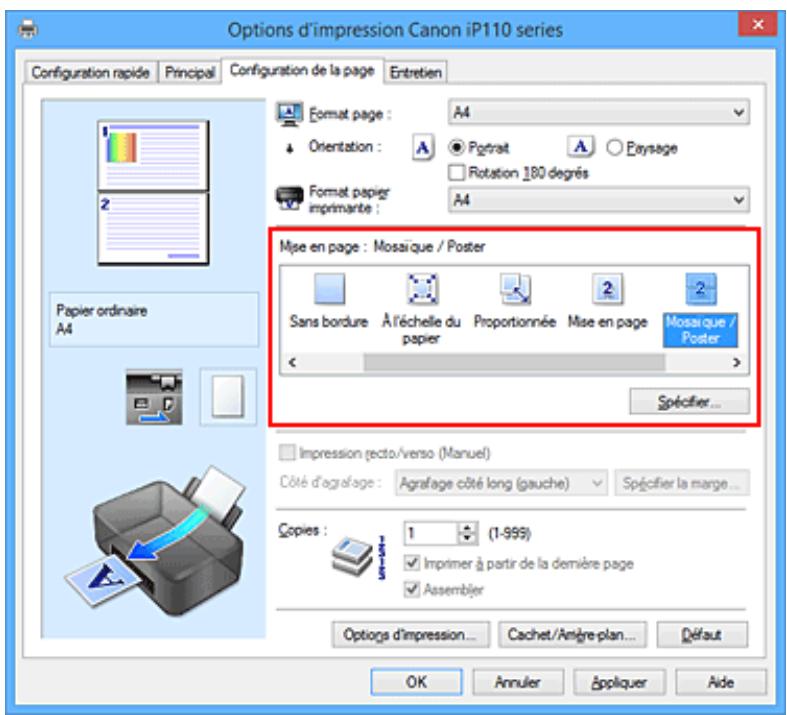Click page 2 in the preview thumbnail
Screen dimensions: 787x715
153,228
